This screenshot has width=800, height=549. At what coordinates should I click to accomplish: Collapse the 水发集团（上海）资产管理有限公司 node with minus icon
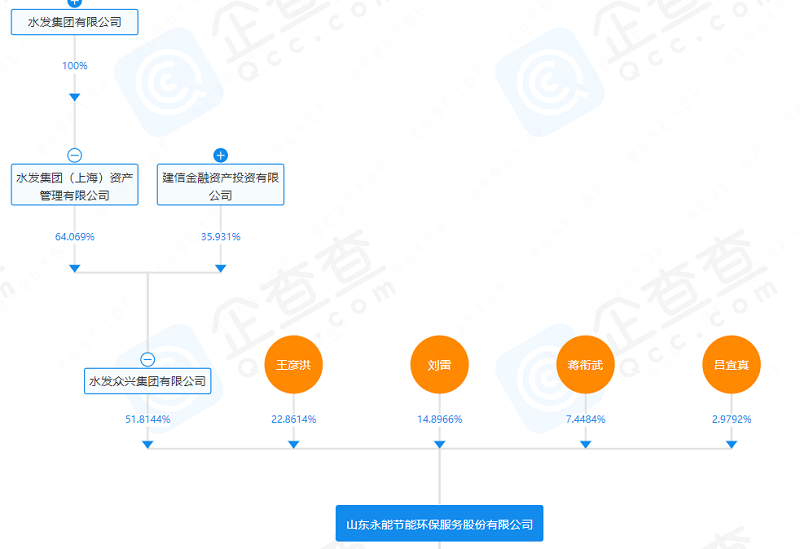74,155
